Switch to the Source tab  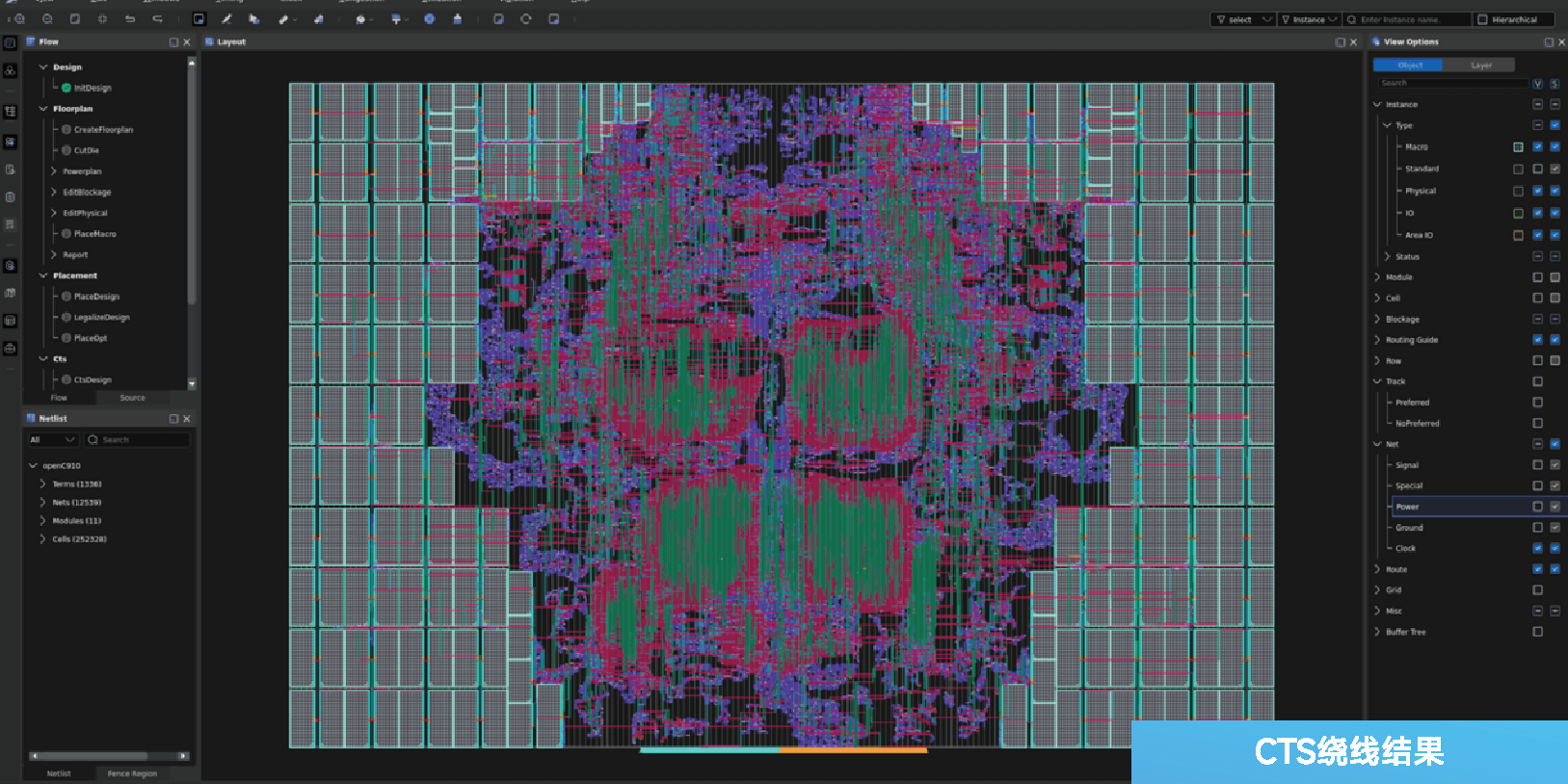132,398
